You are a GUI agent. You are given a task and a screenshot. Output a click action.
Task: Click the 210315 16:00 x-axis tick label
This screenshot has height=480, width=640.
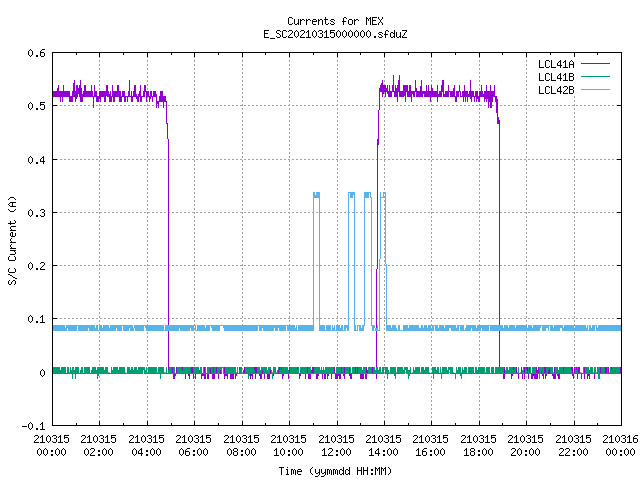pos(430,445)
